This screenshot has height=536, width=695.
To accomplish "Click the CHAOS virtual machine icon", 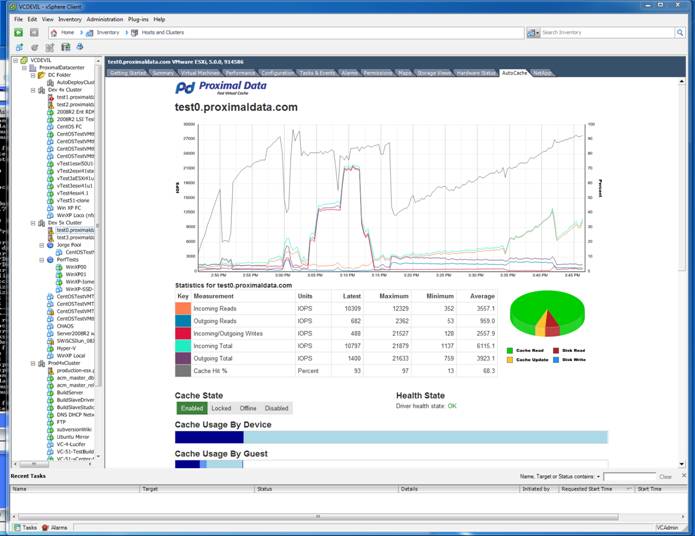I will point(51,326).
